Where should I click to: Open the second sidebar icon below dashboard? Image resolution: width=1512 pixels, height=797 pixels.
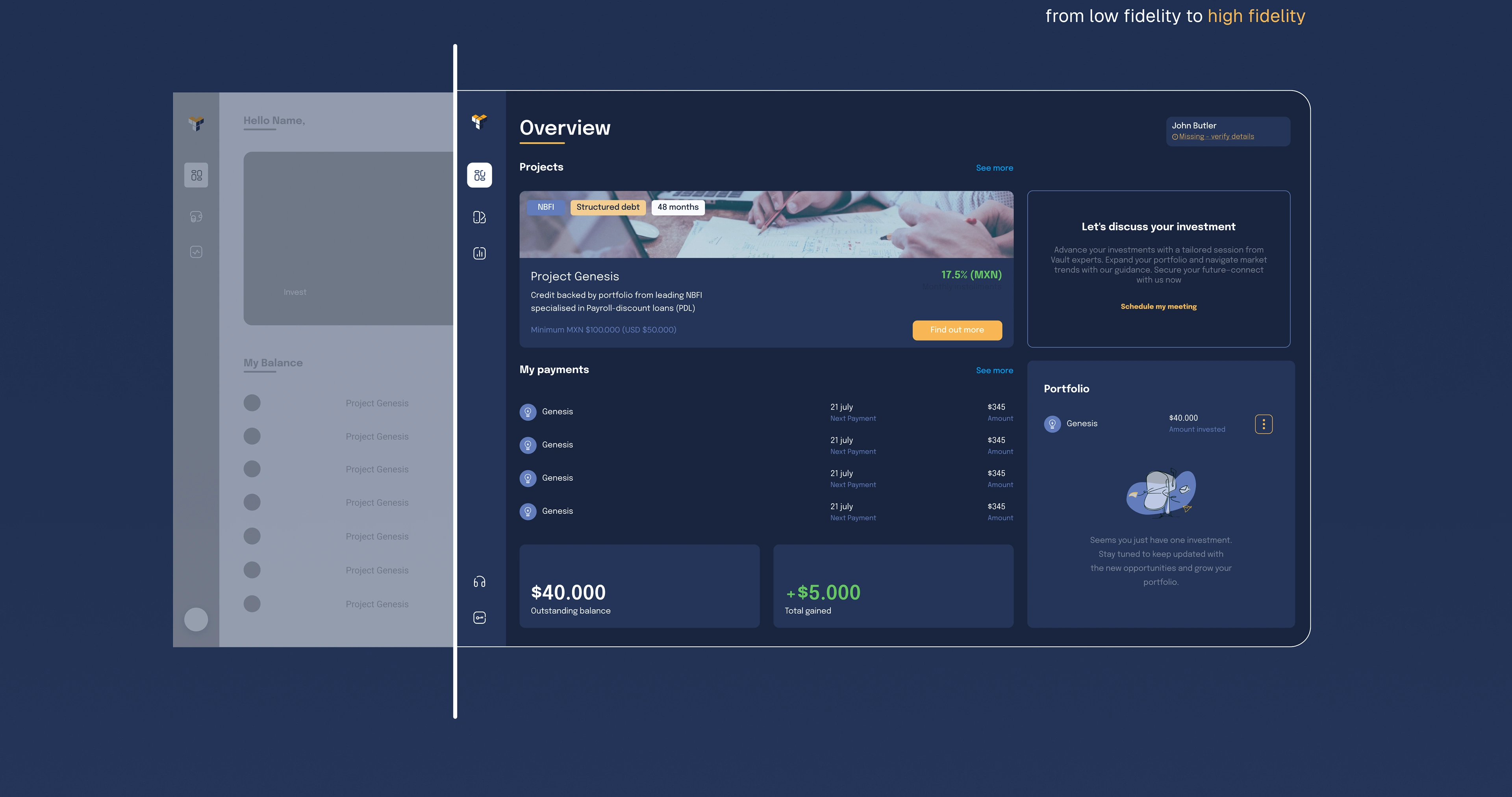(480, 217)
